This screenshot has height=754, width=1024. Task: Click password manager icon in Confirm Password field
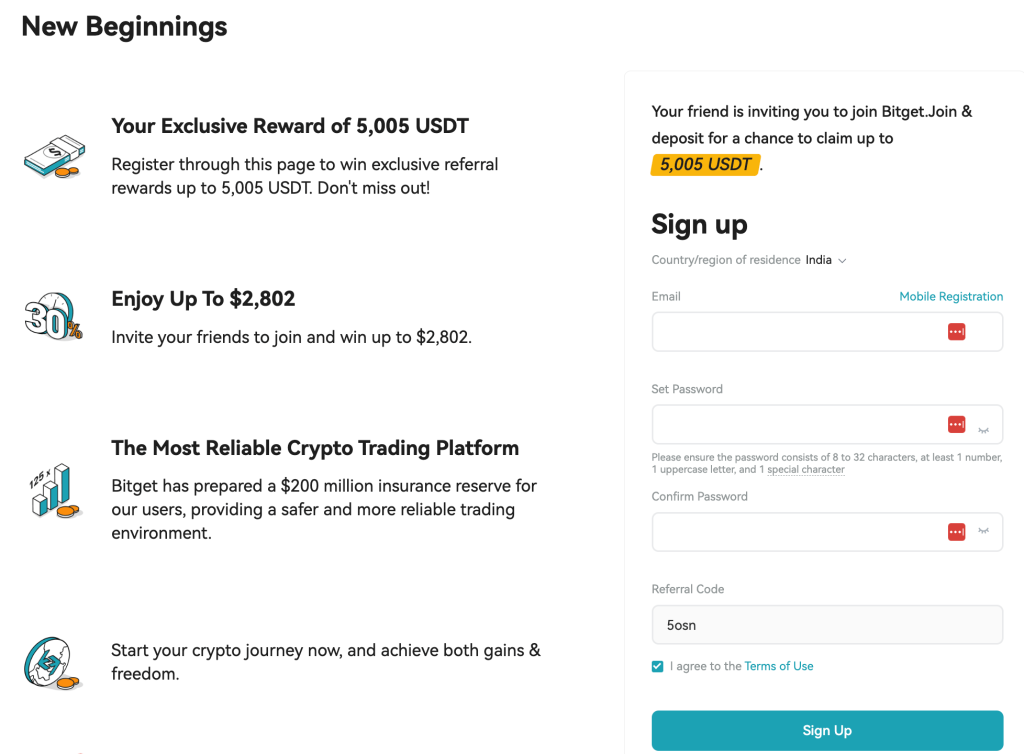click(x=956, y=532)
